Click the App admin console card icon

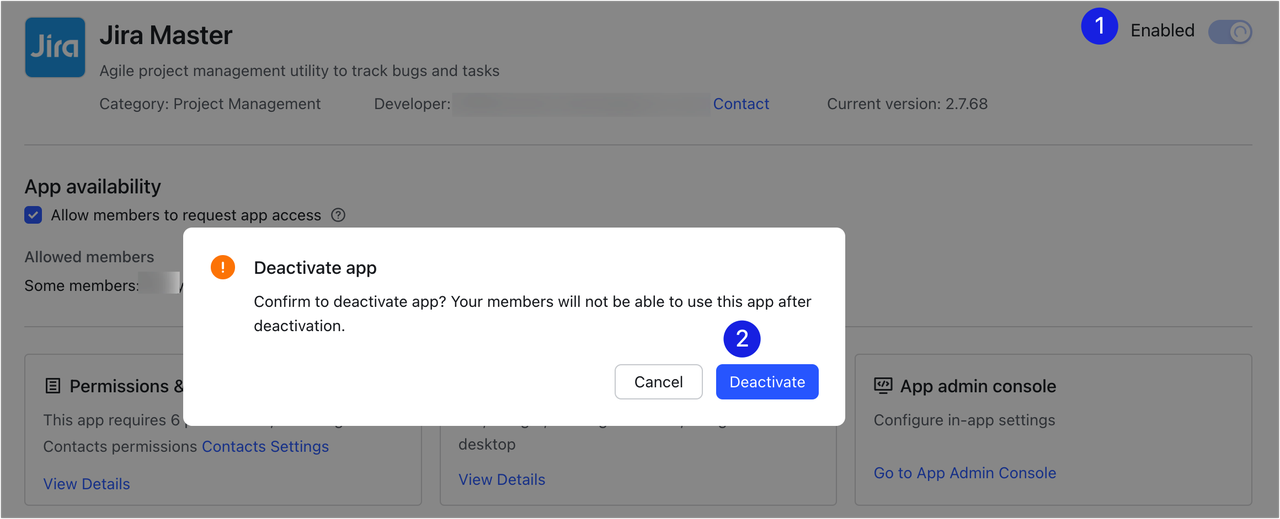click(x=883, y=386)
